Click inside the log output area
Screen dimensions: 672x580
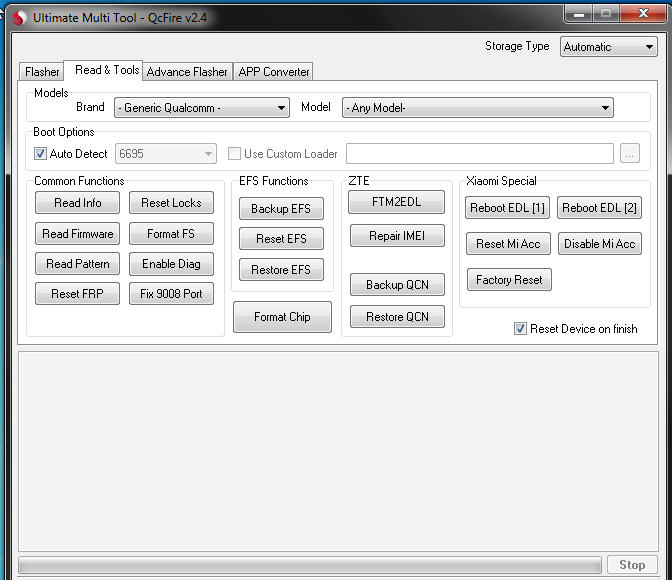(338, 451)
